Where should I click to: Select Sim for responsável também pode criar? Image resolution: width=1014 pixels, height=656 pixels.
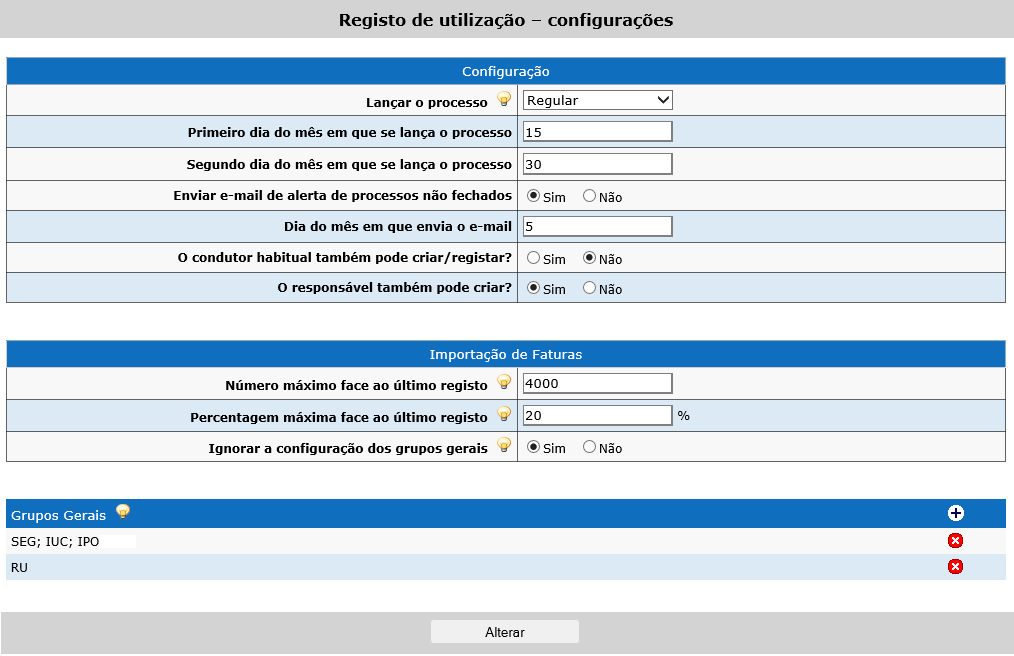tap(534, 287)
